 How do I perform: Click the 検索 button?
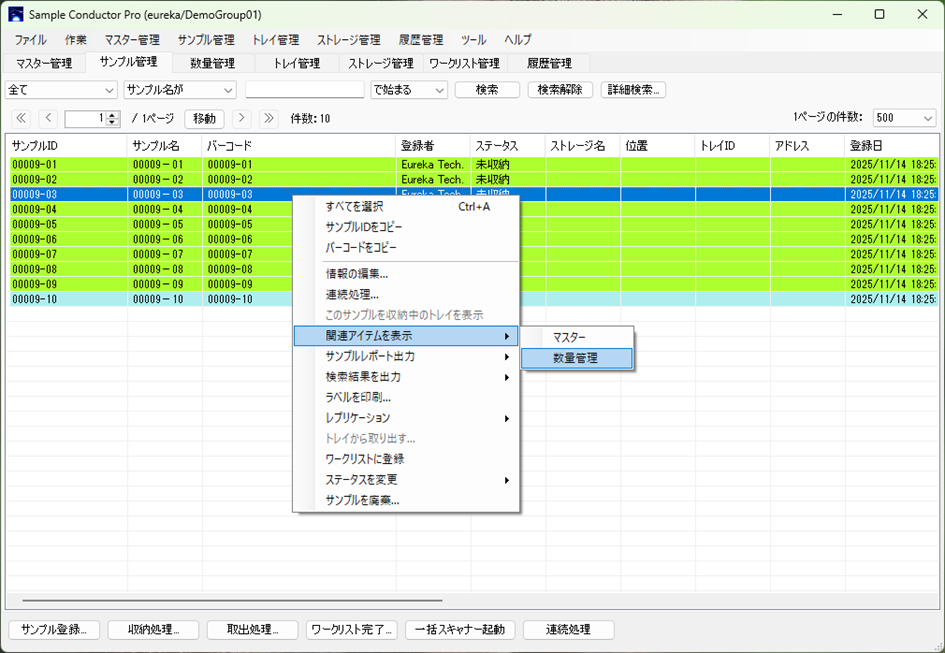(x=487, y=90)
